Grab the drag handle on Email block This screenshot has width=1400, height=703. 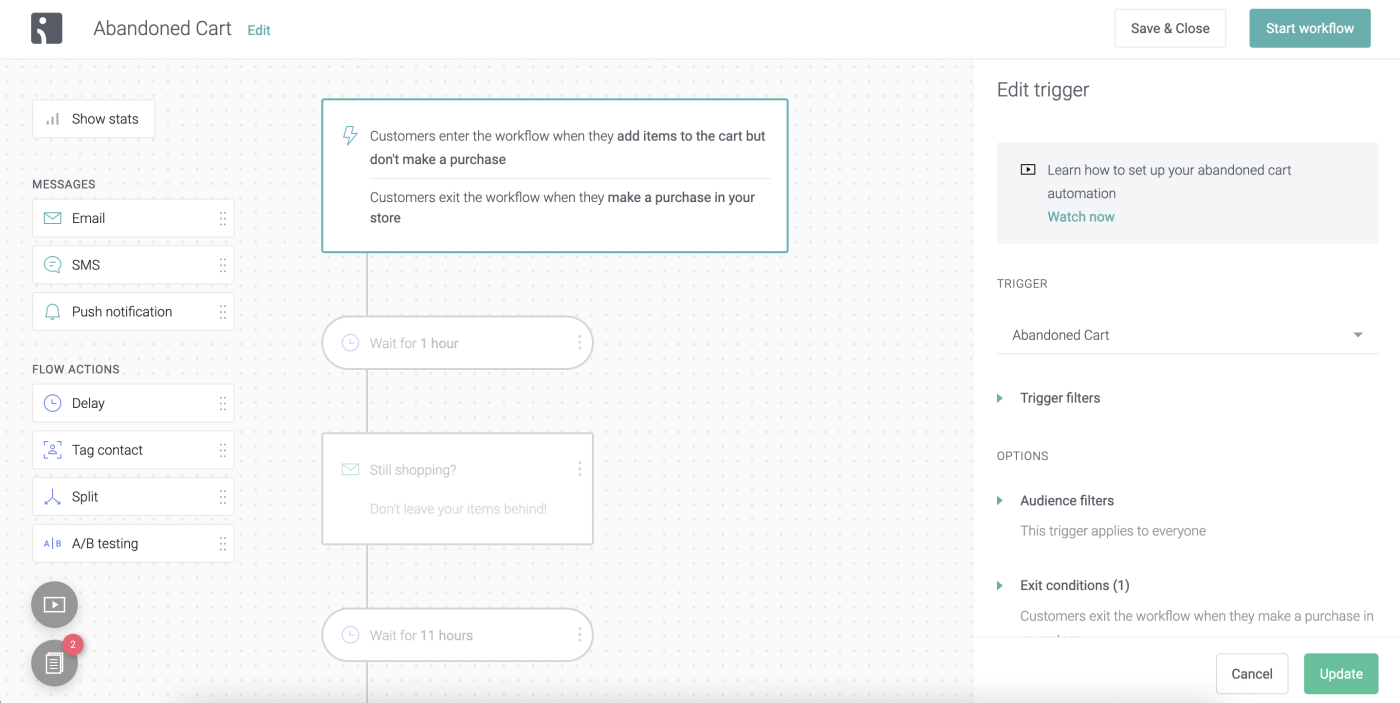click(222, 218)
